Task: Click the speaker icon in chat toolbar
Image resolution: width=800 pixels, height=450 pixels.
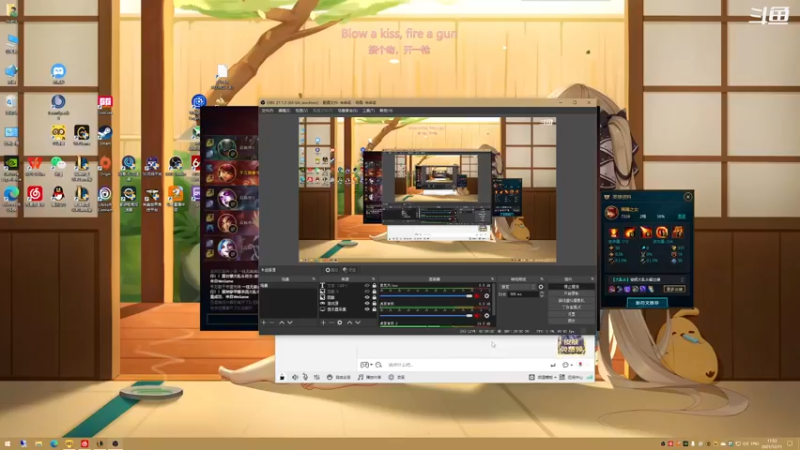Action: (x=295, y=377)
